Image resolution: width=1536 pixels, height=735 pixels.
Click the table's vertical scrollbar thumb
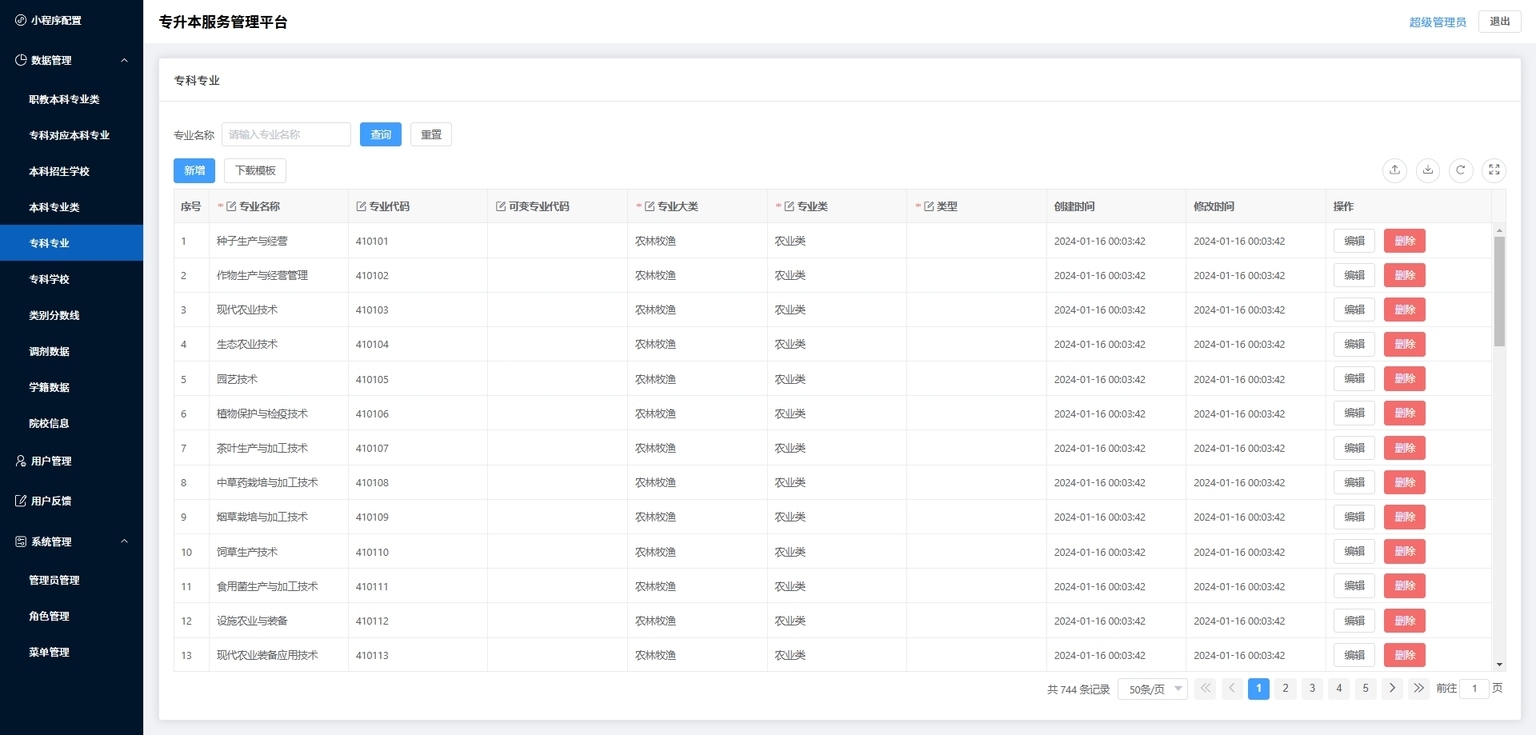pos(1499,290)
